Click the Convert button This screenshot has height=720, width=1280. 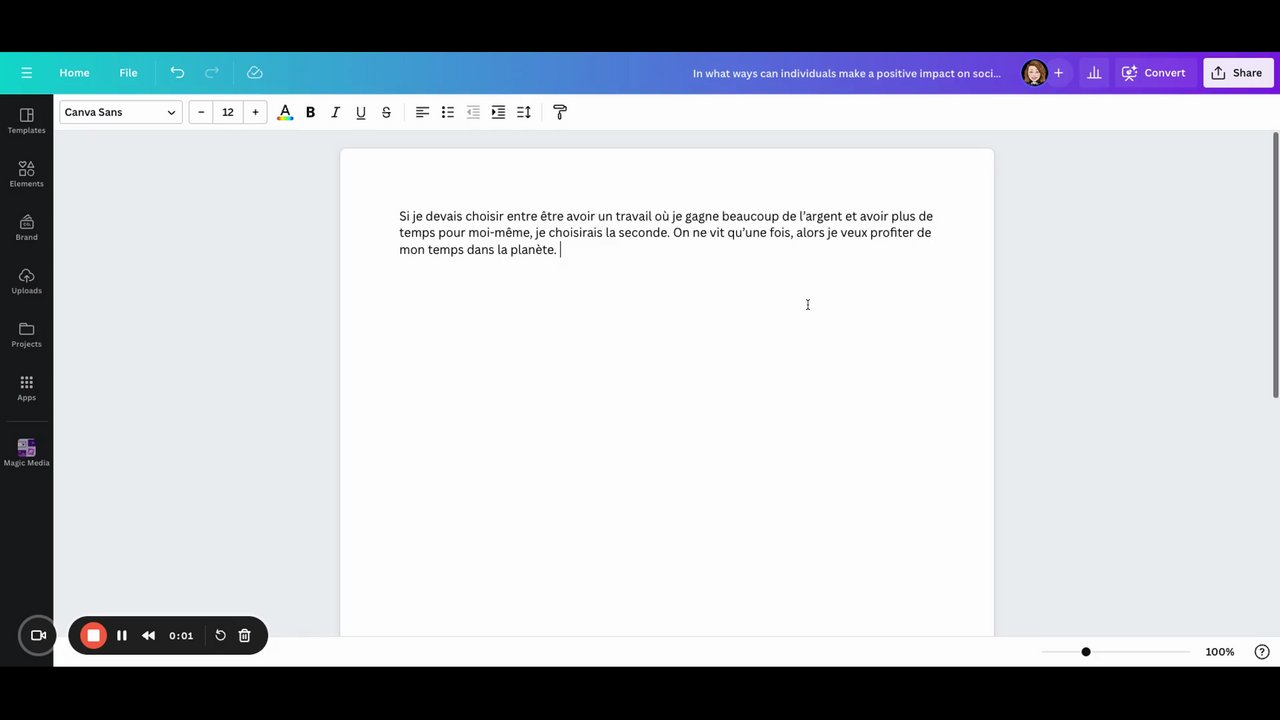(x=1155, y=73)
